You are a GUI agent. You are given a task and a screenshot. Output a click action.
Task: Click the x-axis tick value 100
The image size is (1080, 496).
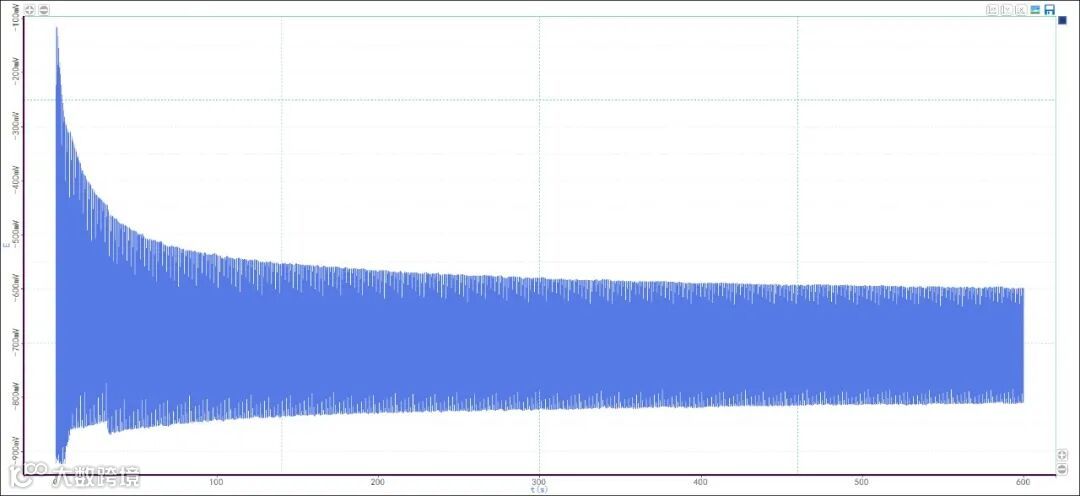coord(217,482)
